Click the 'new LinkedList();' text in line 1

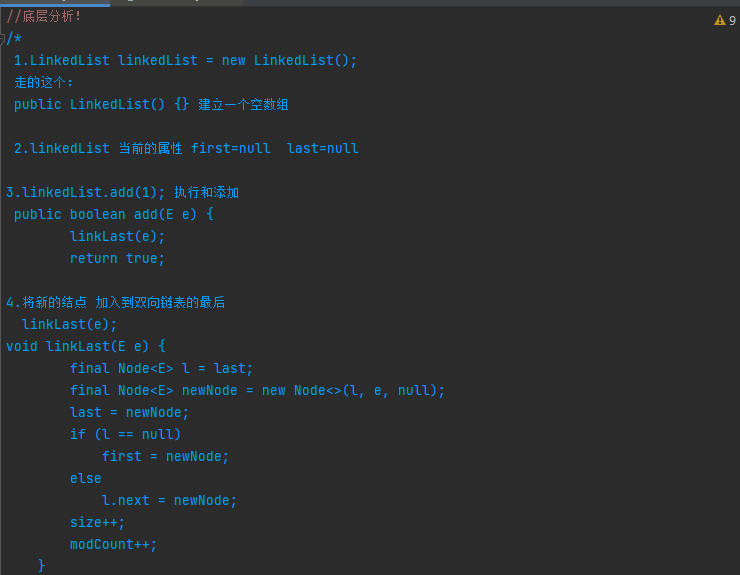289,60
